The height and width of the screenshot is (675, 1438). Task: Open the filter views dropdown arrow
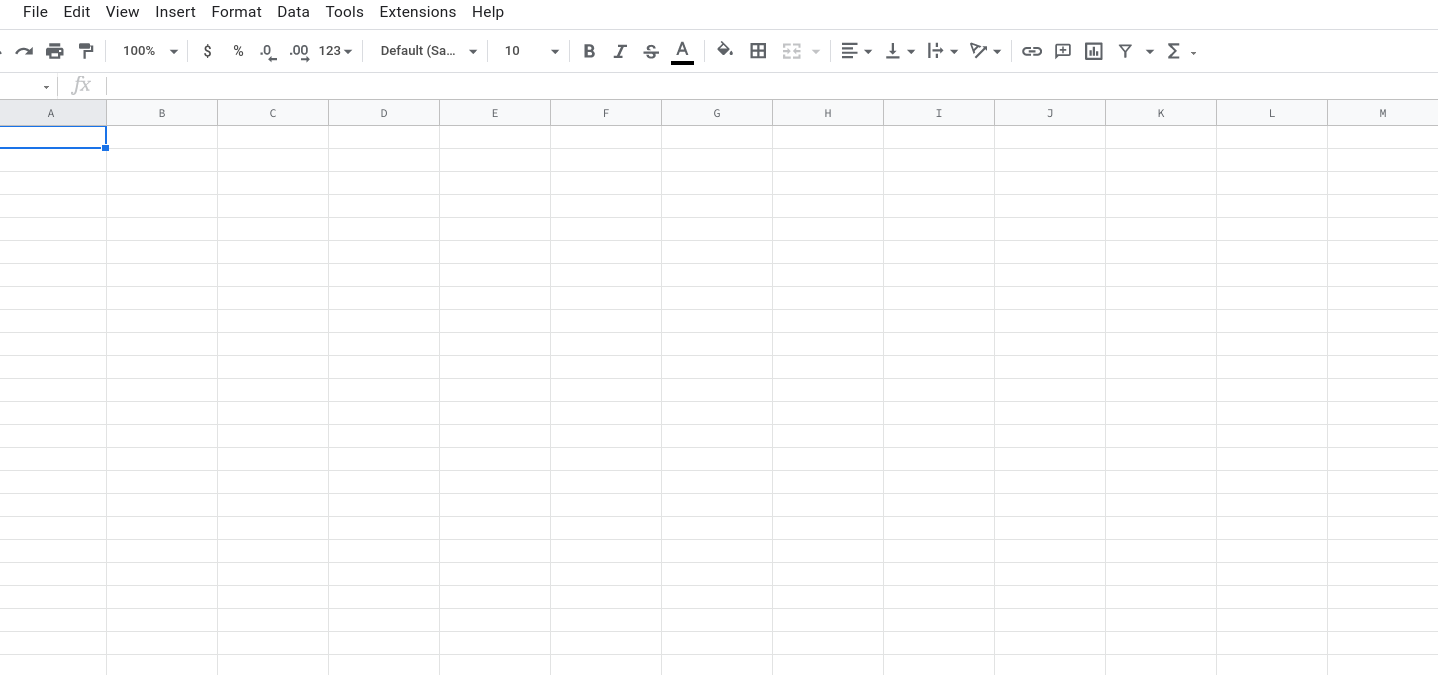click(1149, 52)
